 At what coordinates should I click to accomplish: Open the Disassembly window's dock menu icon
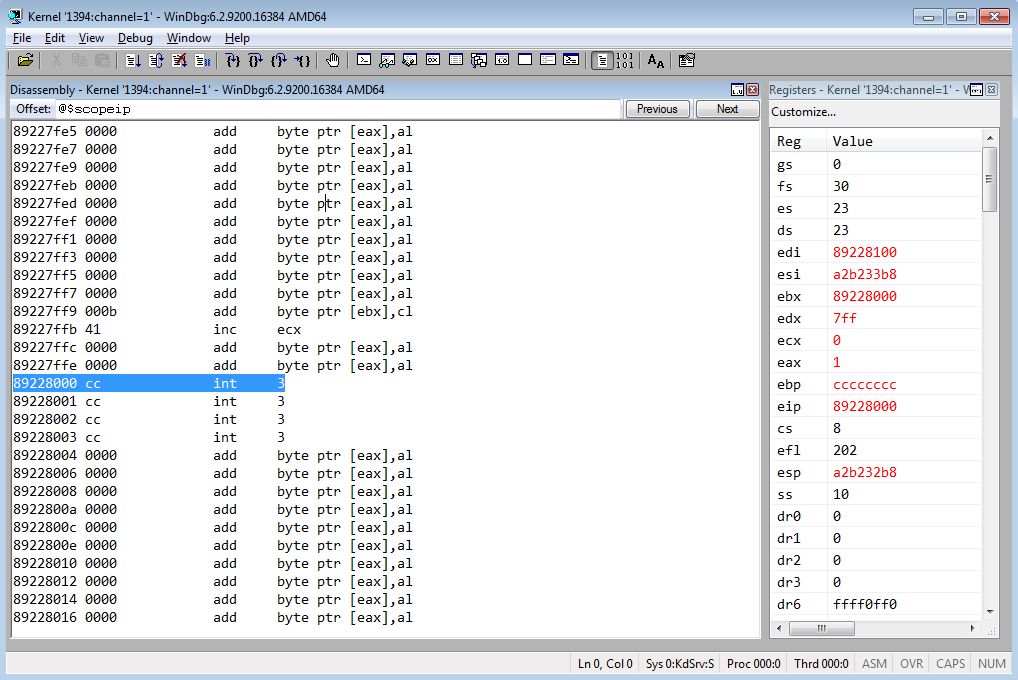point(737,90)
